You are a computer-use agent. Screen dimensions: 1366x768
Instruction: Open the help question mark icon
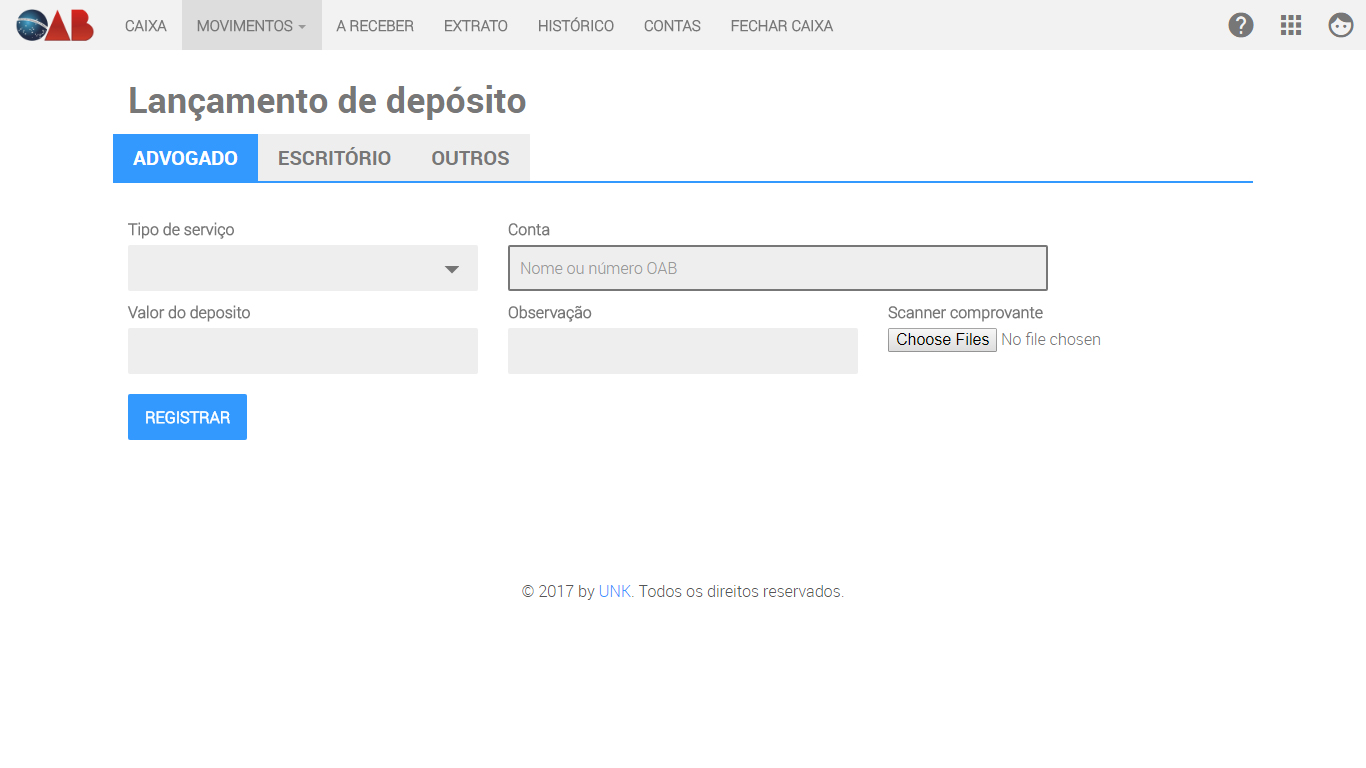click(1240, 25)
